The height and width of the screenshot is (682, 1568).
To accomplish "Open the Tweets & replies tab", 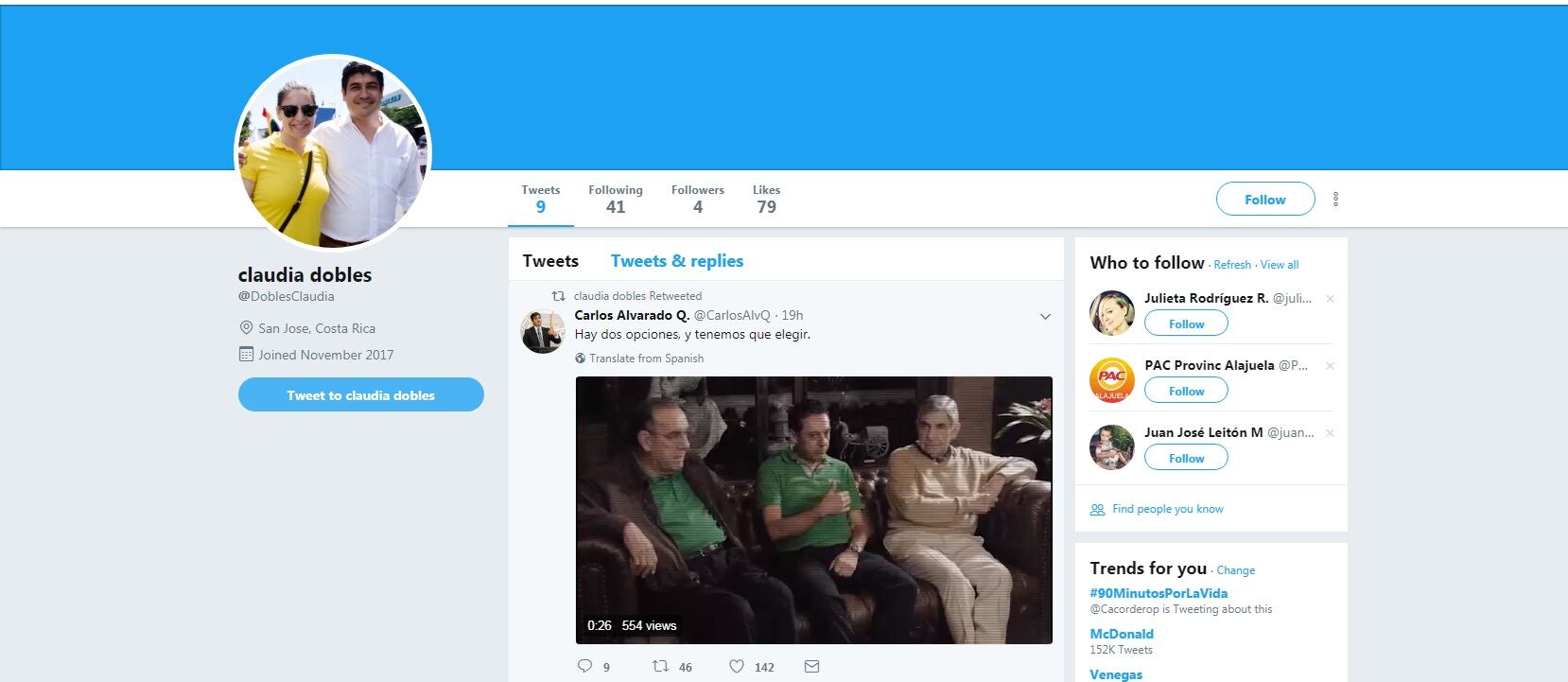I will click(x=677, y=261).
